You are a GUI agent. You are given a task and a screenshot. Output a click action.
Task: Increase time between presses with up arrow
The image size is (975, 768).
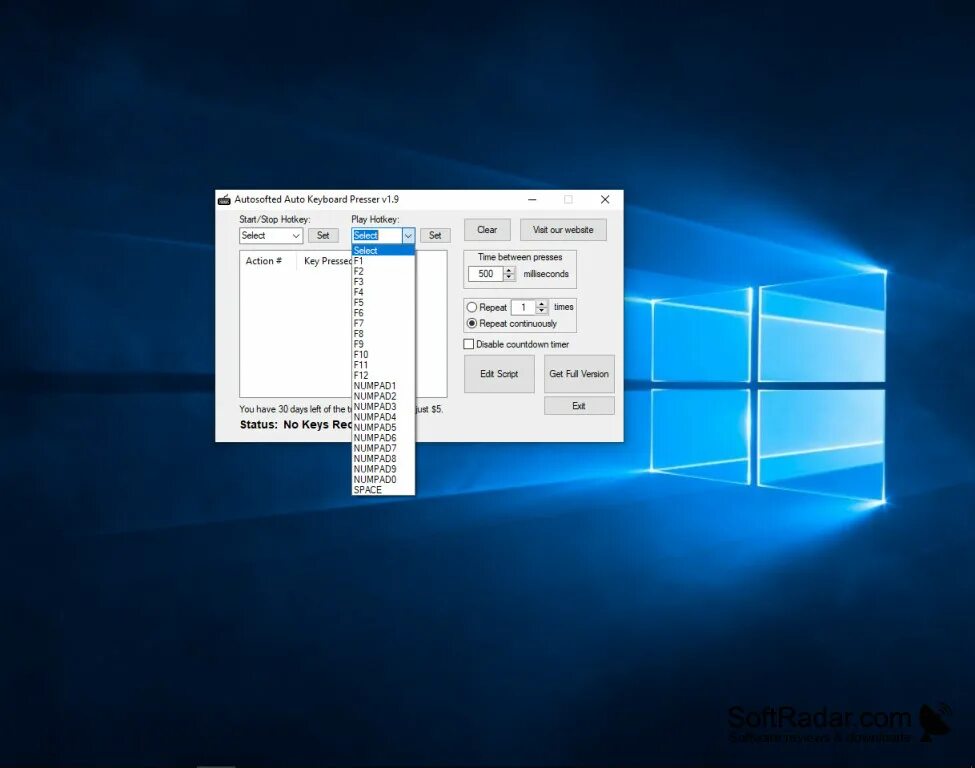(x=509, y=270)
